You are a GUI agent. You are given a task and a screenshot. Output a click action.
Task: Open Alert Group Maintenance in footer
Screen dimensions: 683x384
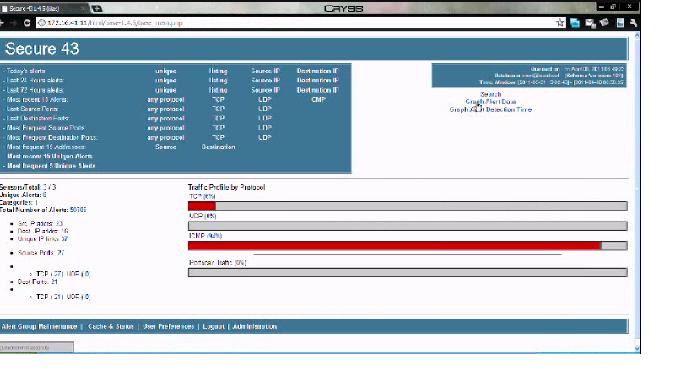[39, 327]
